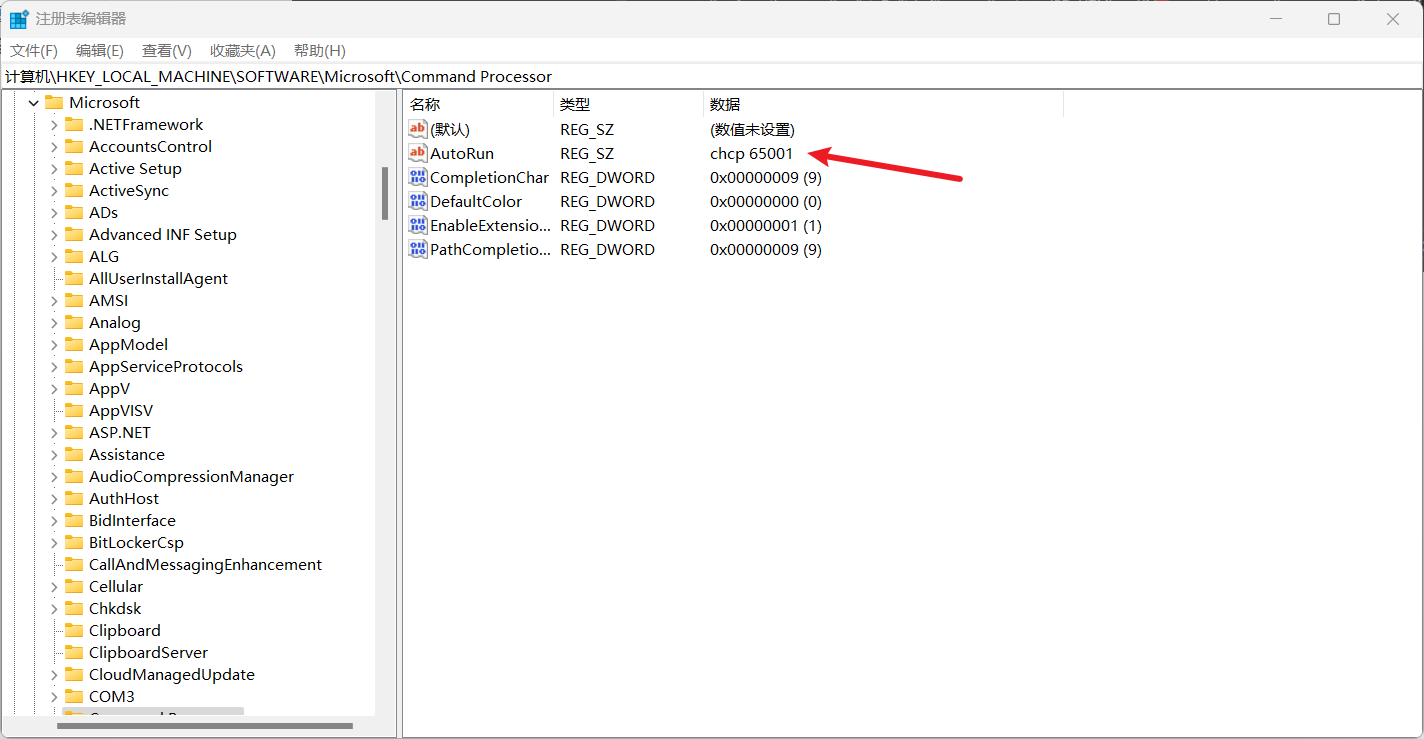Select the AMSI tree key label
This screenshot has height=739, width=1424.
109,301
